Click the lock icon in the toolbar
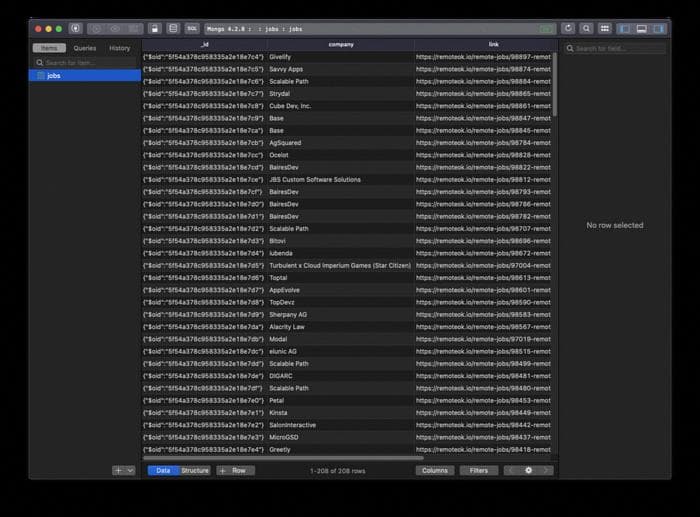The height and width of the screenshot is (517, 700). pos(154,29)
